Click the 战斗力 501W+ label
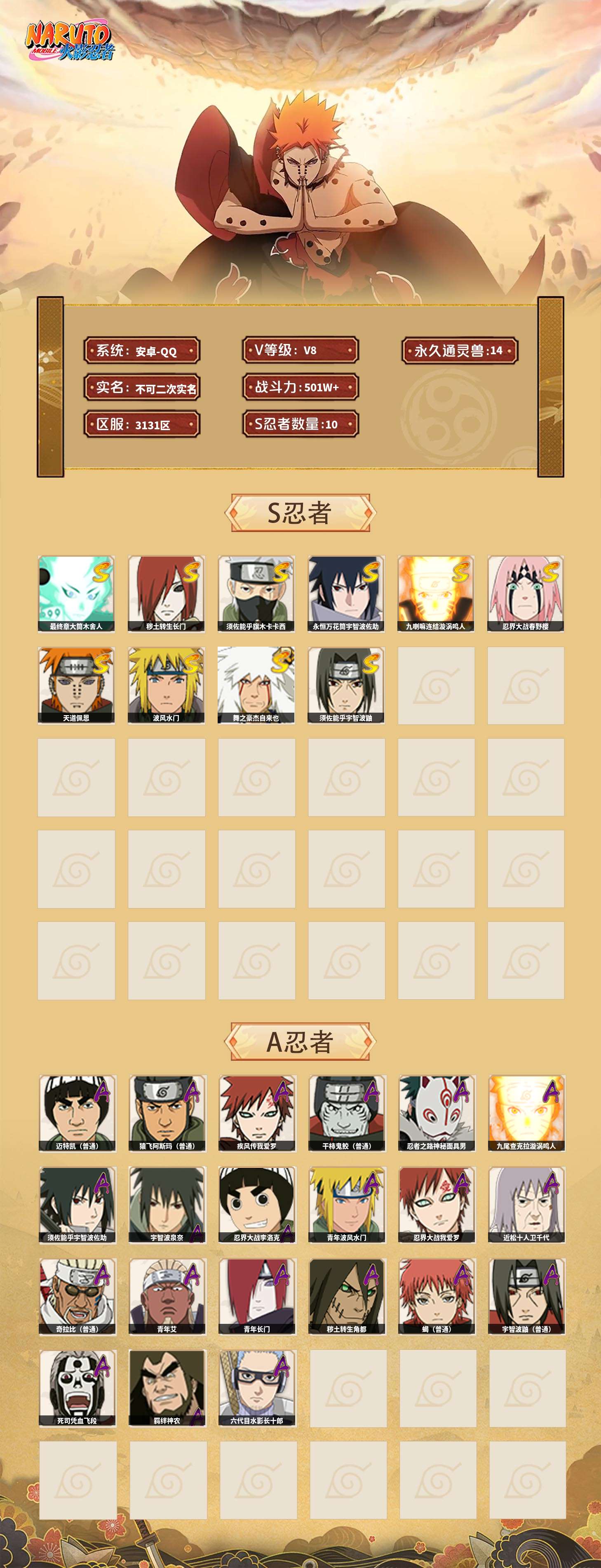The height and width of the screenshot is (1568, 601). tap(300, 387)
